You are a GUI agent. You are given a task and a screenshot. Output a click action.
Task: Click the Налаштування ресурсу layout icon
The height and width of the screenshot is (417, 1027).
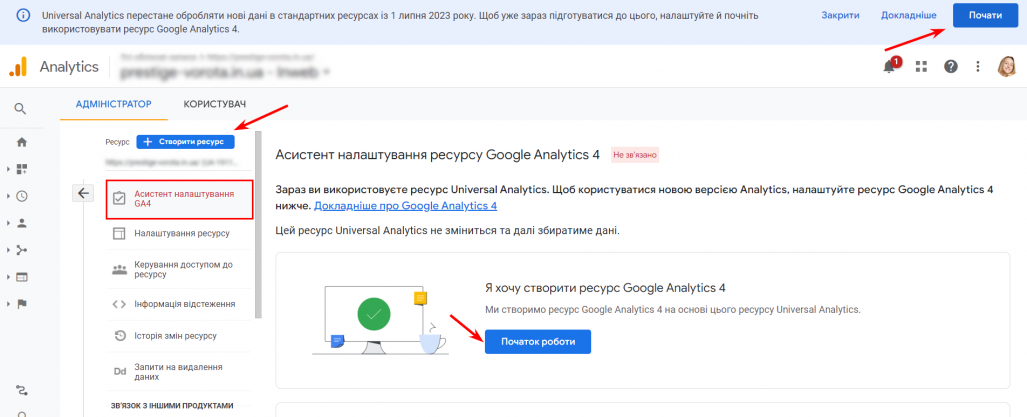[x=119, y=234]
